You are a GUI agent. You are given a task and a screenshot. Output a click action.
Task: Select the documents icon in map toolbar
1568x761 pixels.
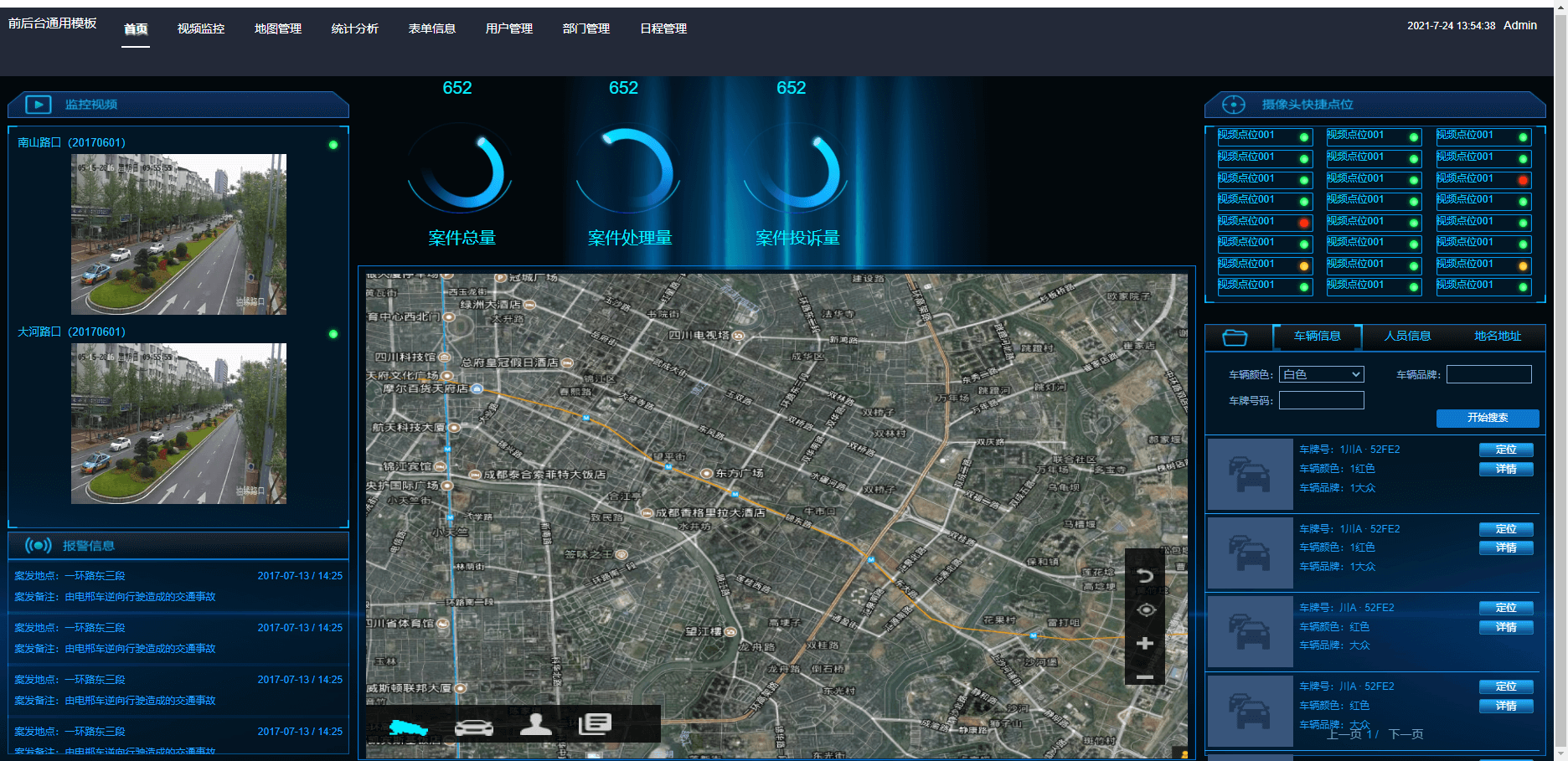click(596, 724)
